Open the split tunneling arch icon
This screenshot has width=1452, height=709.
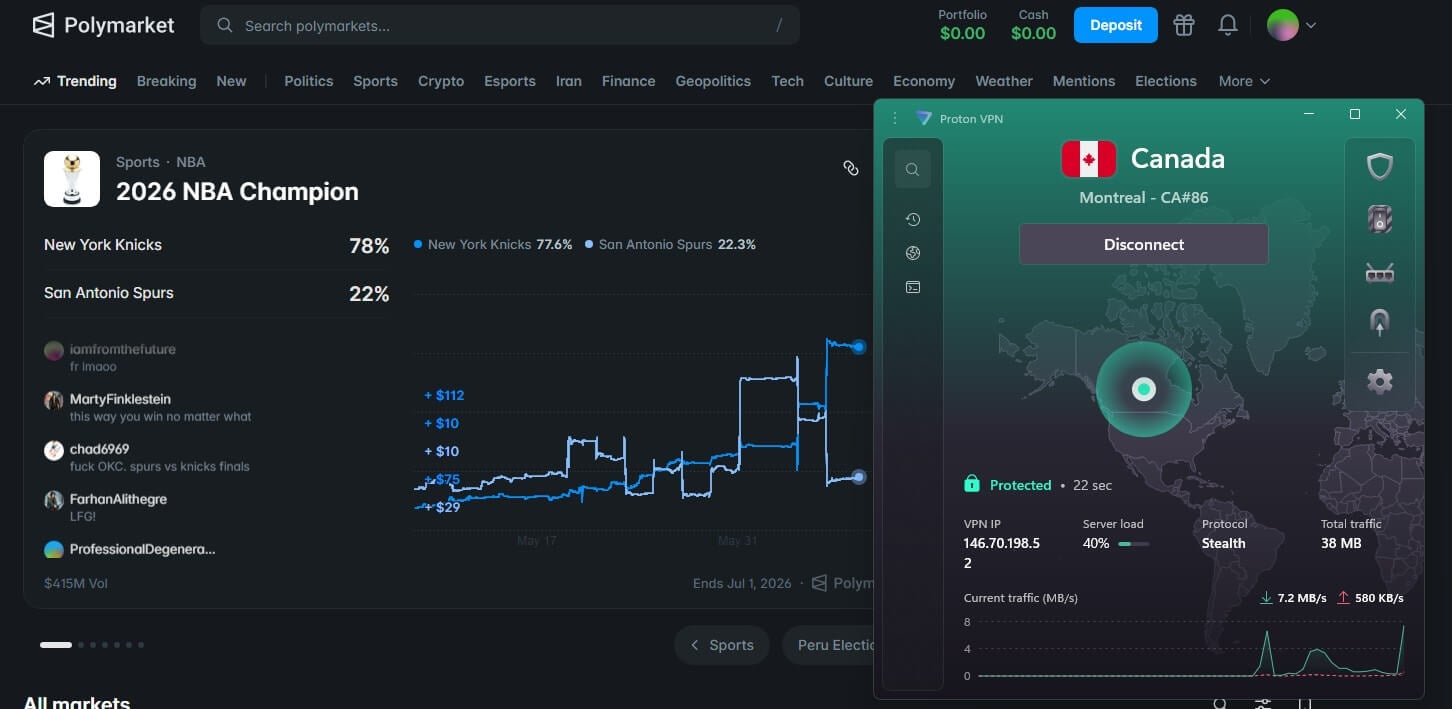[x=1380, y=323]
